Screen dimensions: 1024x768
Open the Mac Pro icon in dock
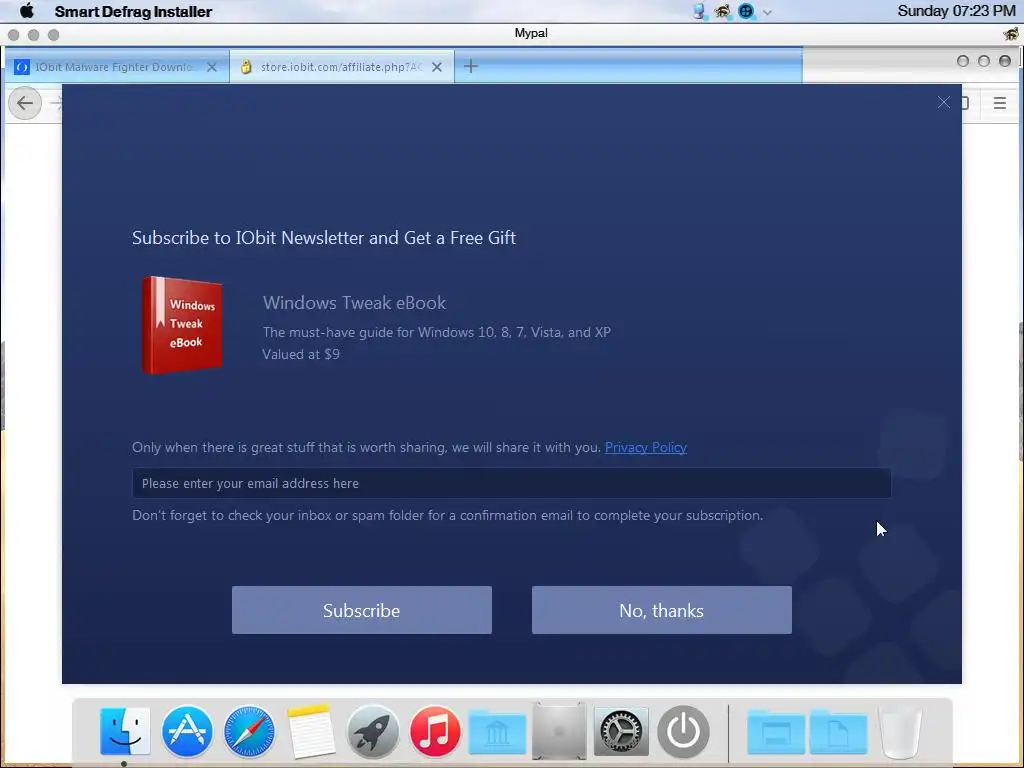click(559, 731)
